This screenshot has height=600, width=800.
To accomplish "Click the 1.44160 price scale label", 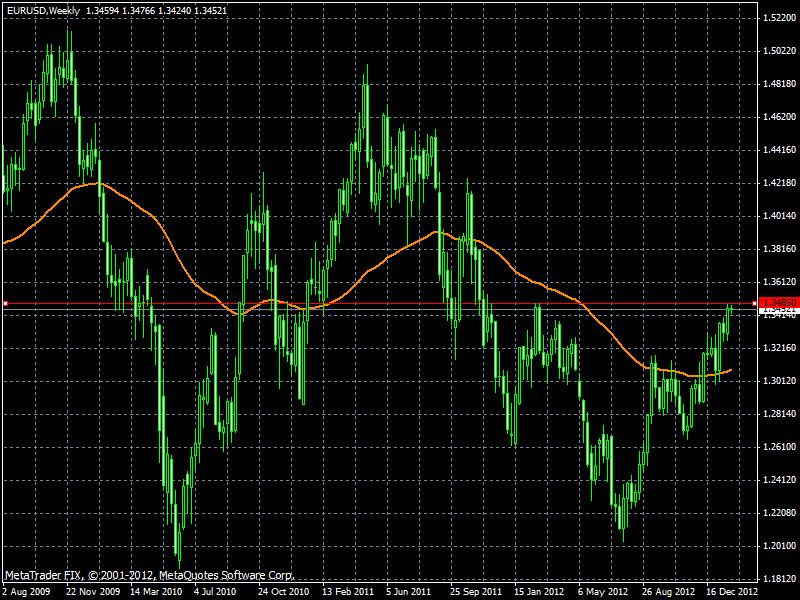I will [x=780, y=149].
